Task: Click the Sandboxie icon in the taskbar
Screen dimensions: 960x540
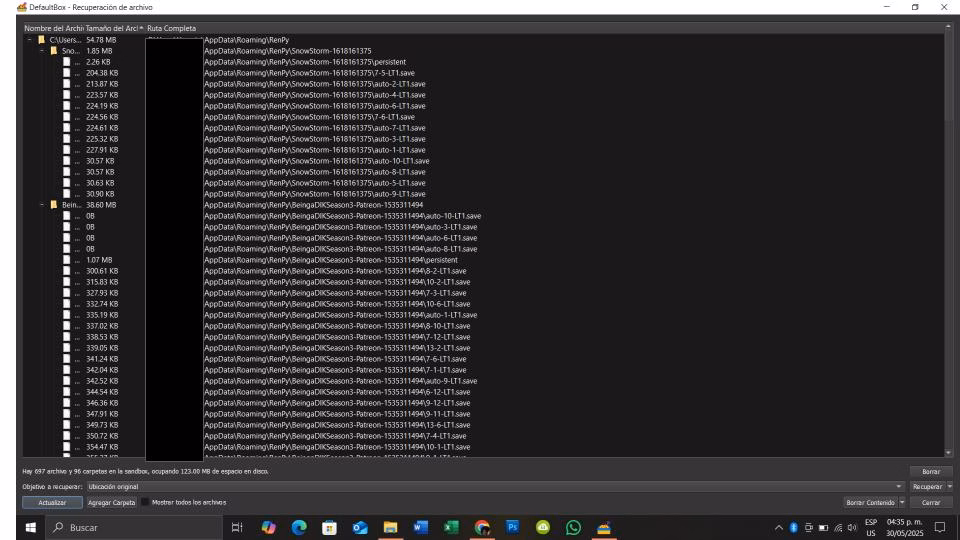Action: (604, 527)
